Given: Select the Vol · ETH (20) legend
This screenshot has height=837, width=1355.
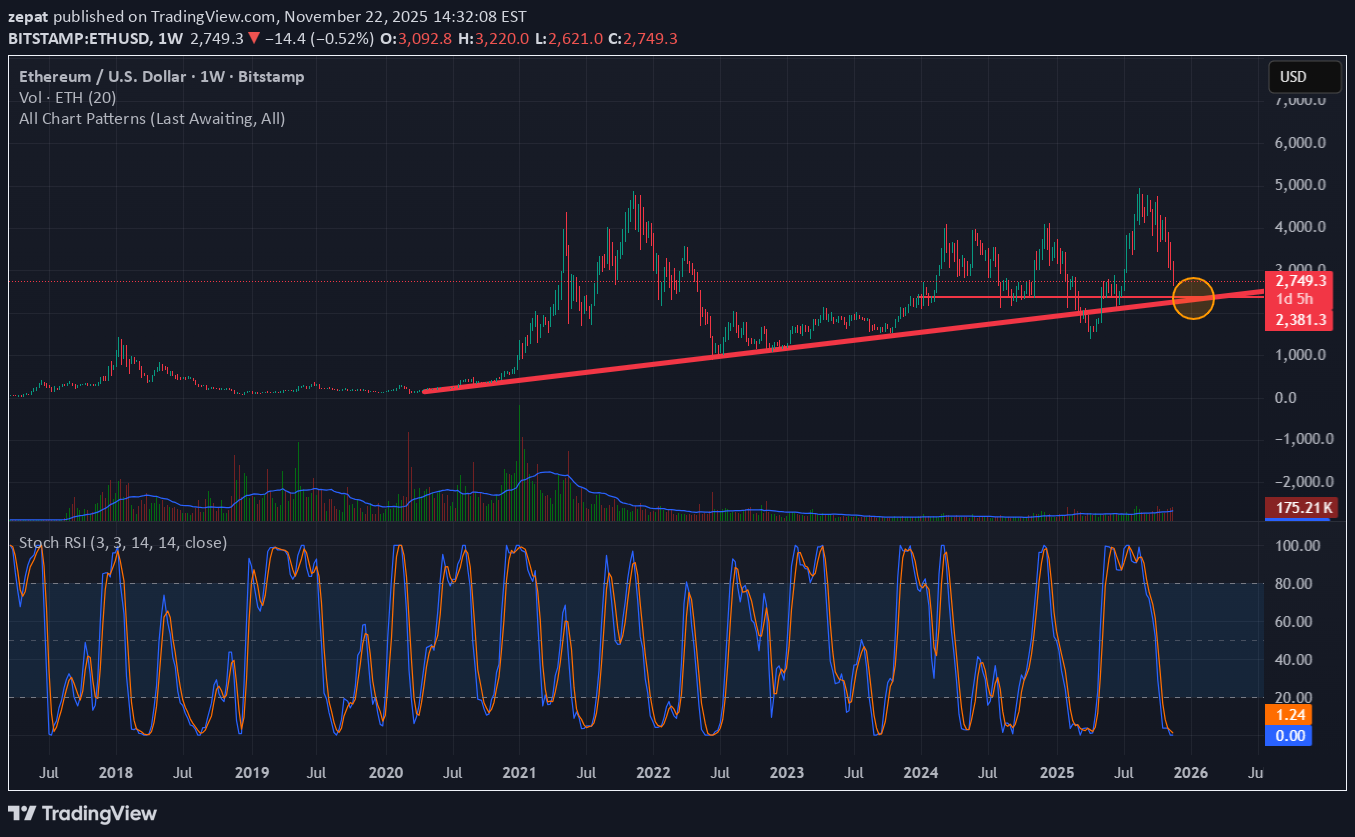Looking at the screenshot, I should (67, 97).
